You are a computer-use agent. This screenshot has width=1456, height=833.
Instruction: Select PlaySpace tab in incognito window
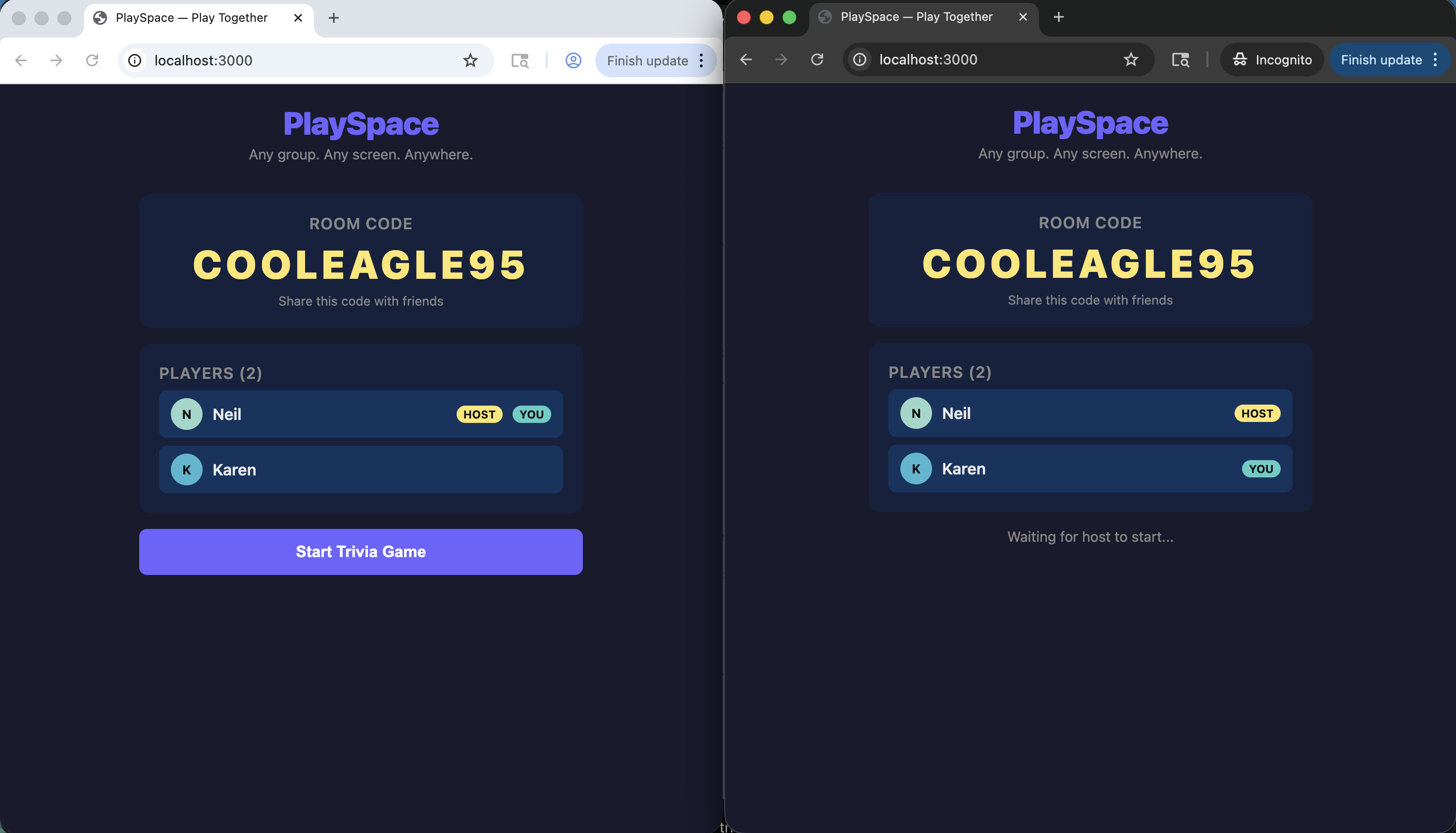[915, 17]
